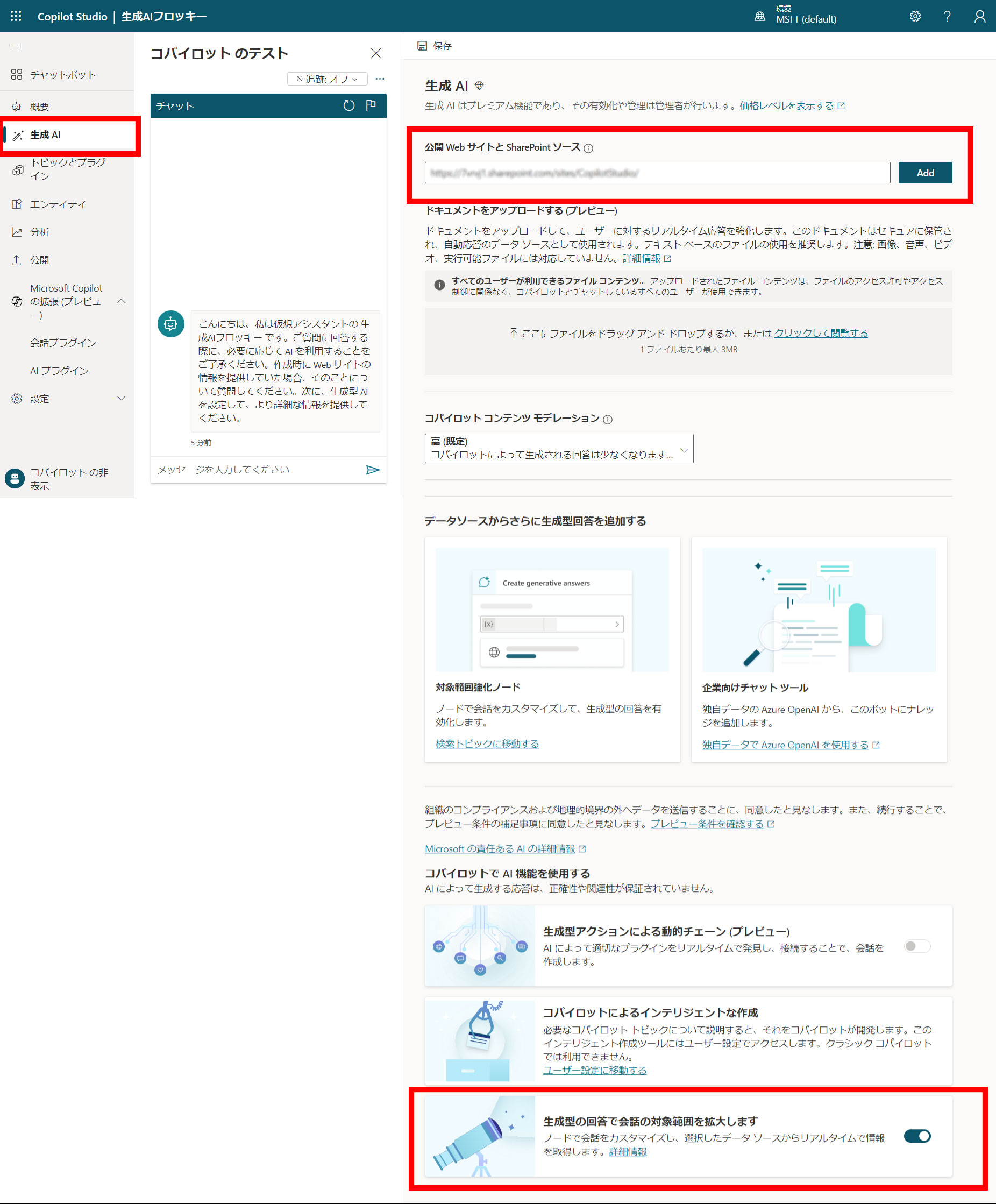Viewport: 996px width, 1204px height.
Task: Open the help question mark icon
Action: click(947, 16)
